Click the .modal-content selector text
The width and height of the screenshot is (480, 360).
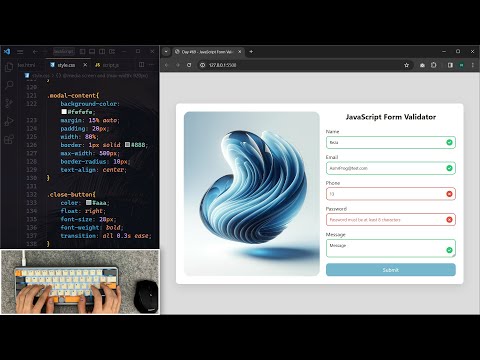(x=72, y=95)
